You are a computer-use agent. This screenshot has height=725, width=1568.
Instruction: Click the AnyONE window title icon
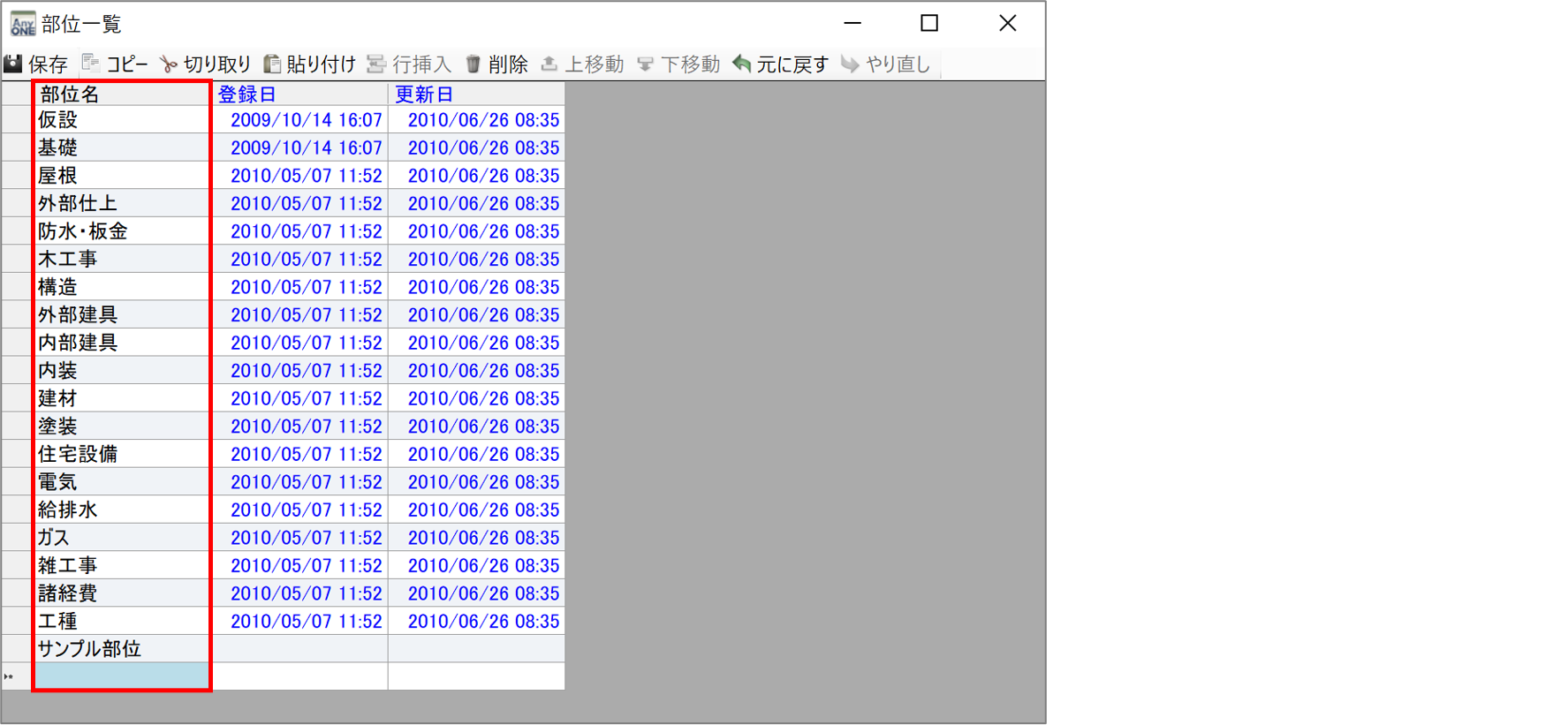[22, 23]
